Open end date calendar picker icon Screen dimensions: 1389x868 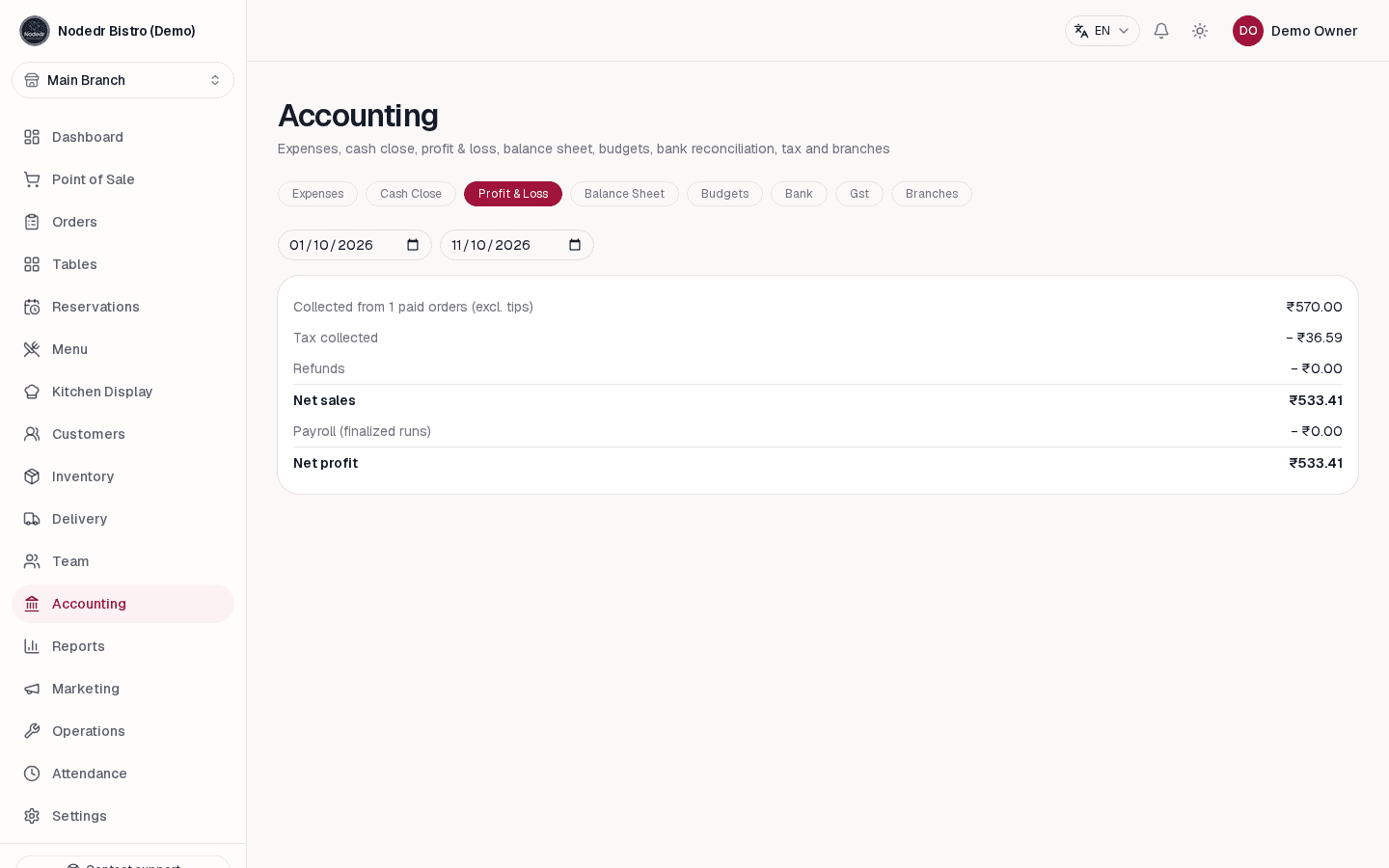575,245
